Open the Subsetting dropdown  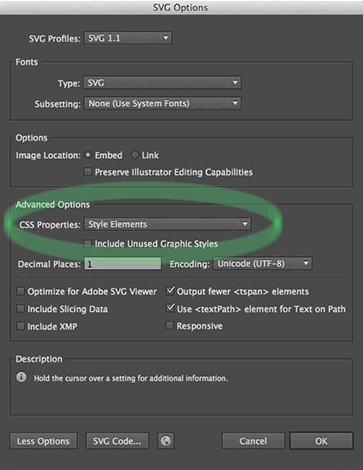coord(163,103)
